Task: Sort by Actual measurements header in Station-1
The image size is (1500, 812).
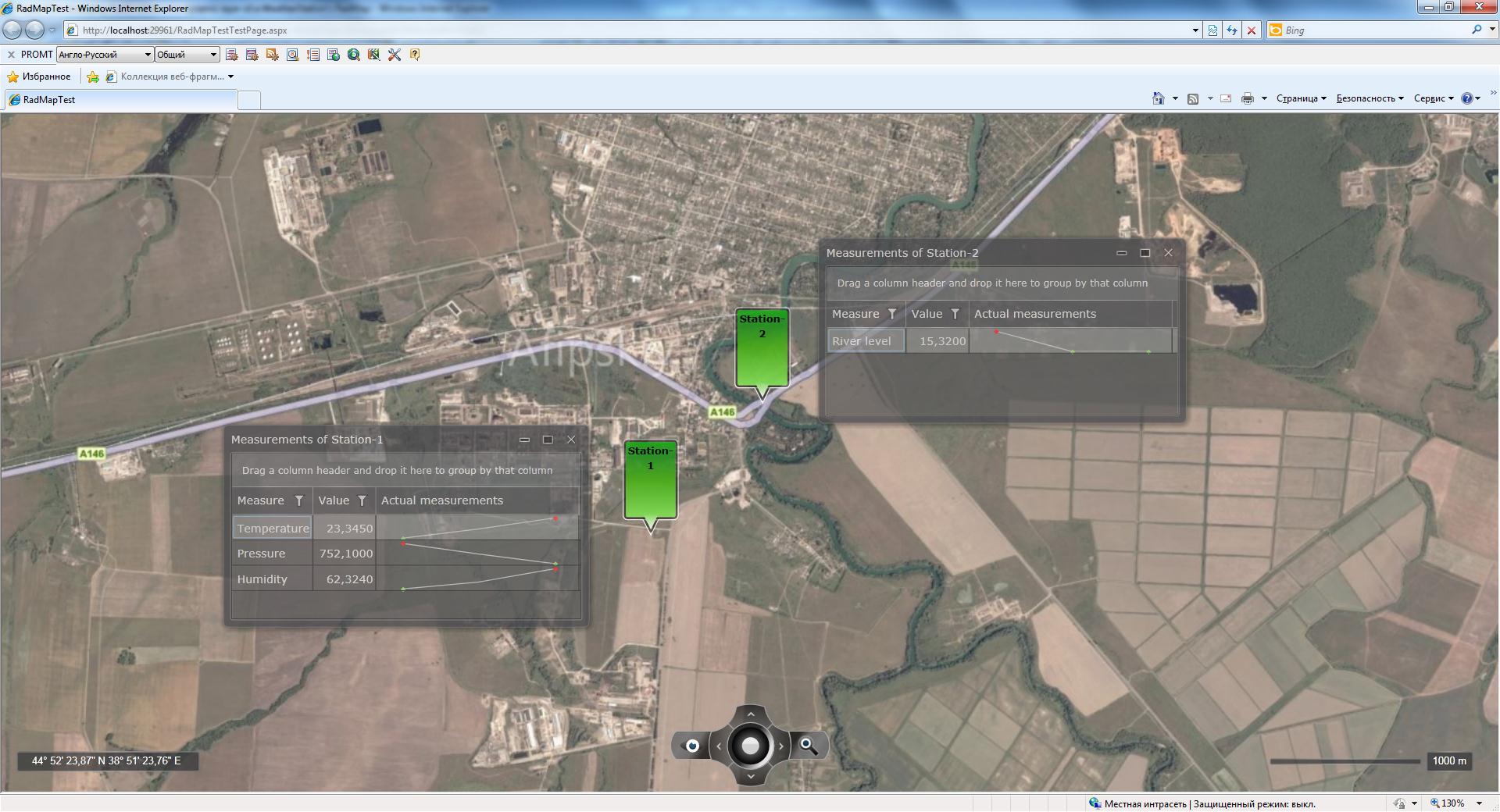Action: (x=442, y=500)
